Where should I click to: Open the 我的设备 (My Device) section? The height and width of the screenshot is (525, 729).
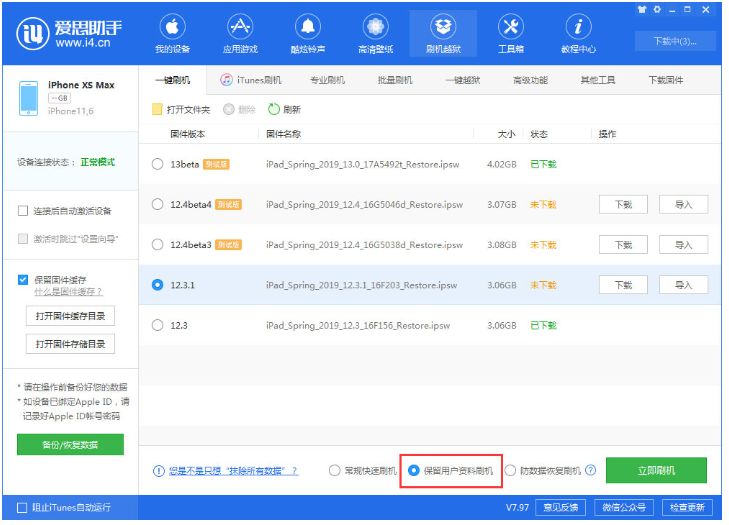click(x=172, y=34)
